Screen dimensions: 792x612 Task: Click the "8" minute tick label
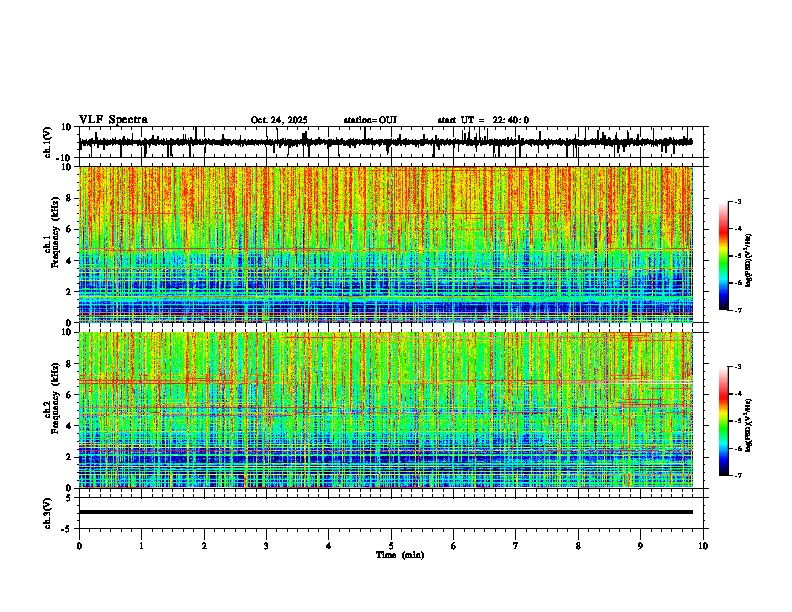point(578,546)
